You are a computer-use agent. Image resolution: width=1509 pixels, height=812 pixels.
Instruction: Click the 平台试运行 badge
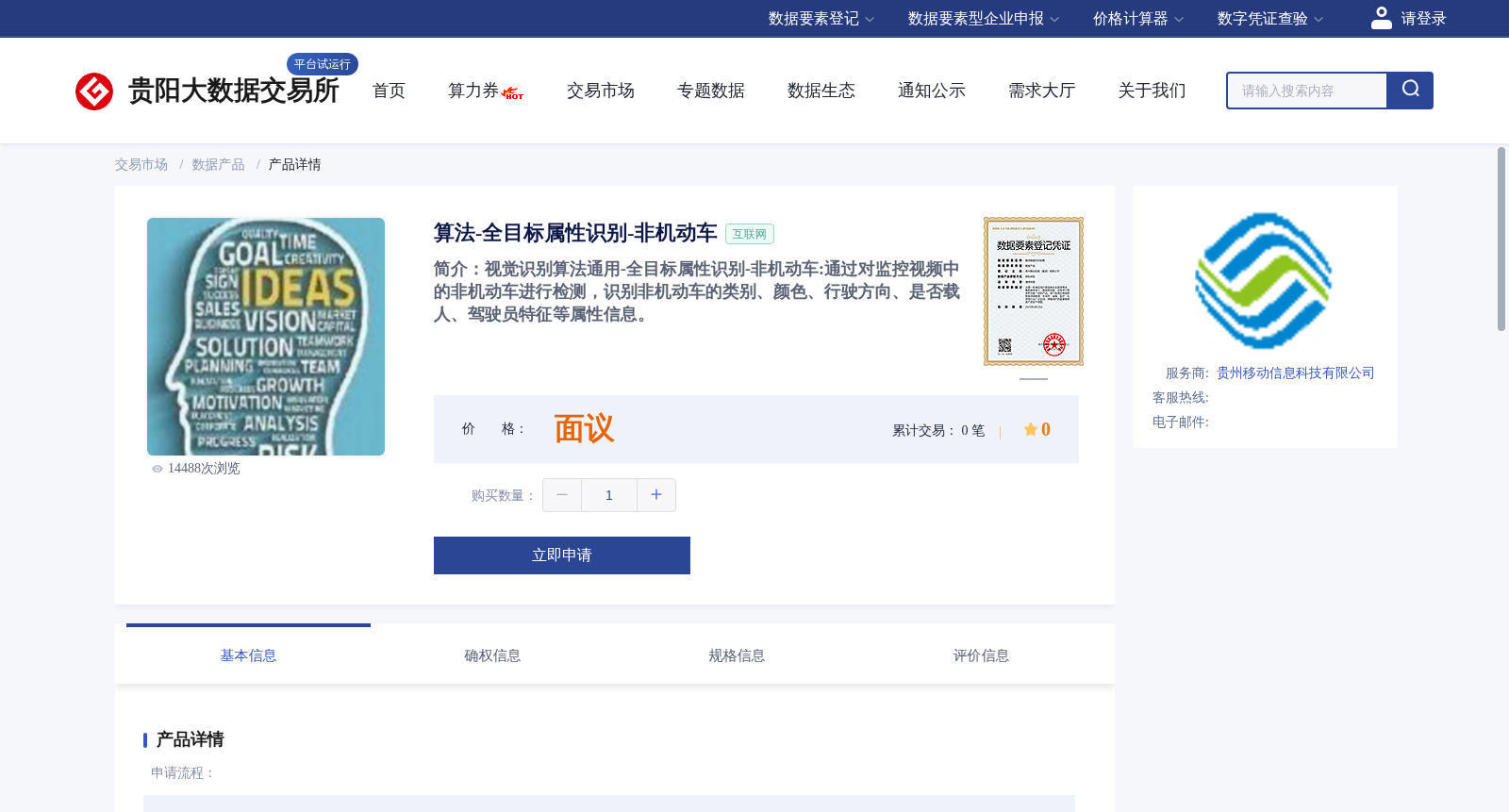[x=323, y=64]
